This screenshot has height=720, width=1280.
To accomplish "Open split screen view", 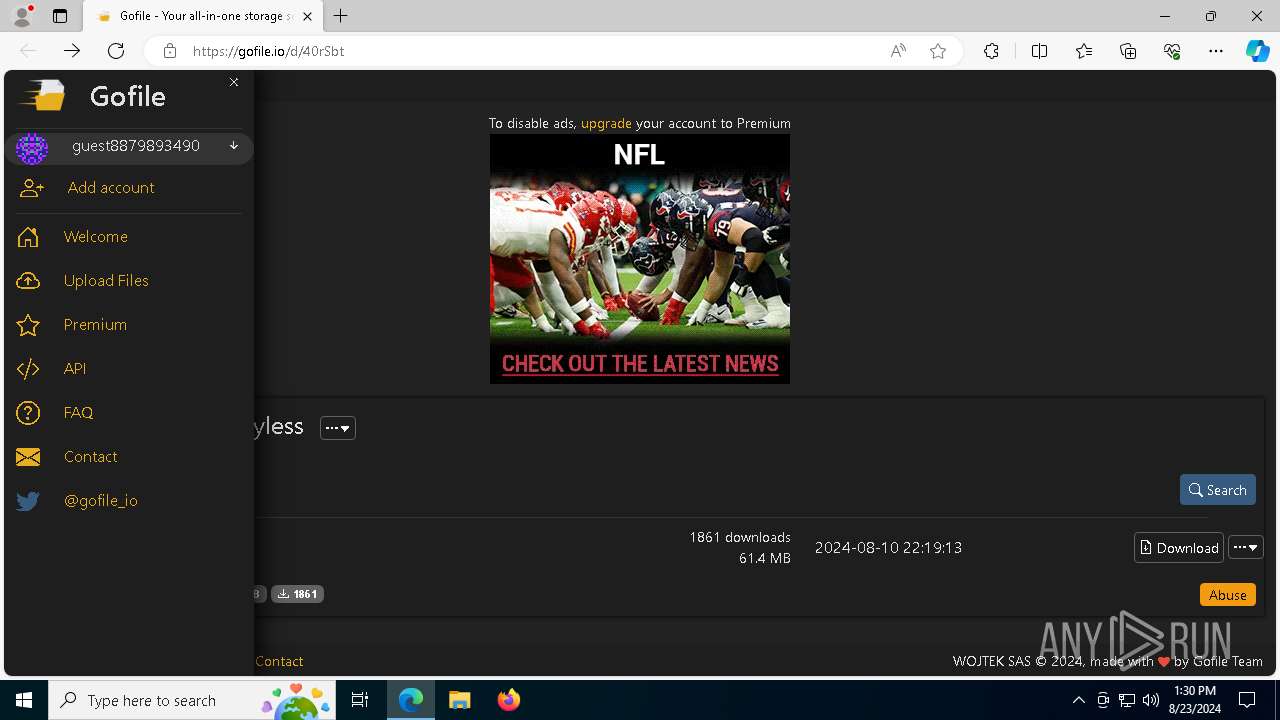I will tap(1039, 51).
